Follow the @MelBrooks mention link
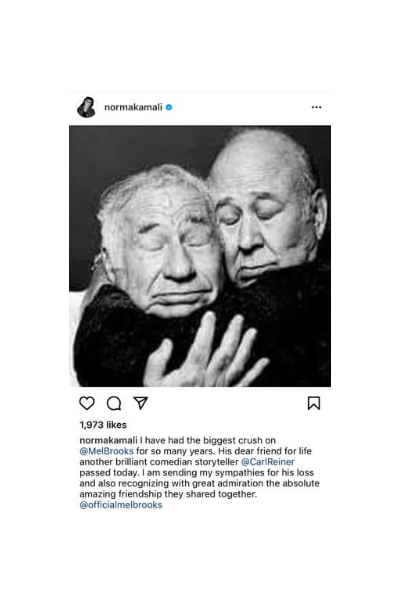The width and height of the screenshot is (400, 600). (106, 451)
